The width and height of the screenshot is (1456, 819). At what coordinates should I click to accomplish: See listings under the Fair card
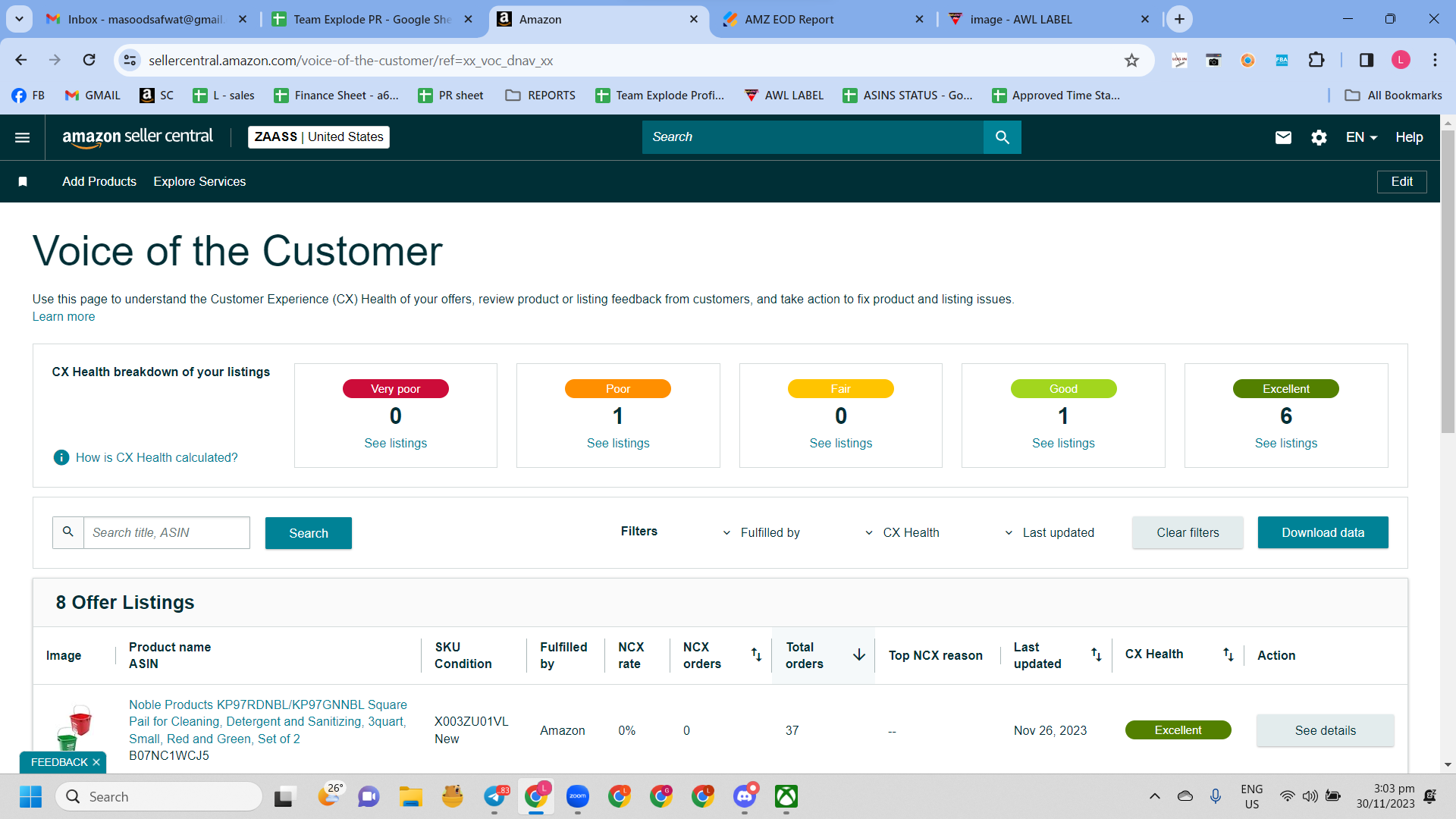click(x=841, y=444)
